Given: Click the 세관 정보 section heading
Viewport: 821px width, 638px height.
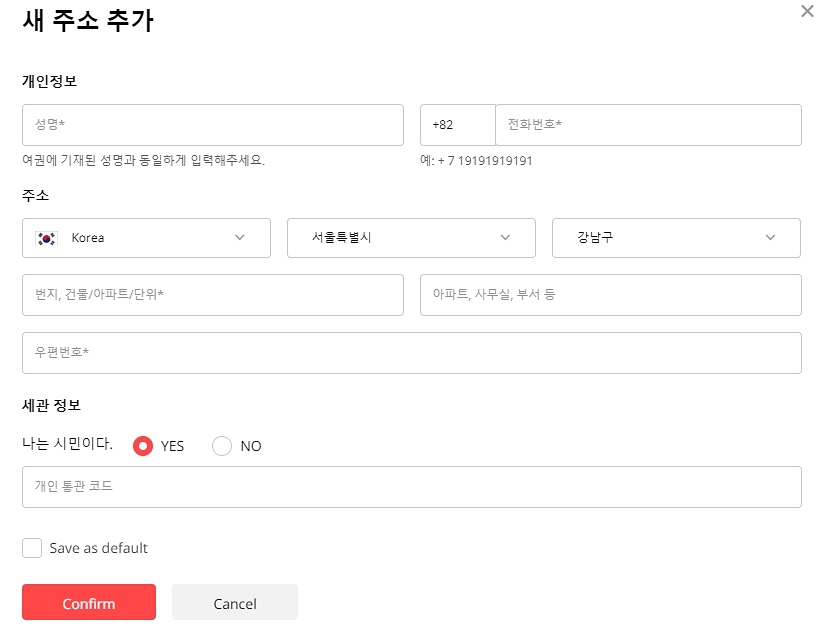Looking at the screenshot, I should (x=51, y=405).
